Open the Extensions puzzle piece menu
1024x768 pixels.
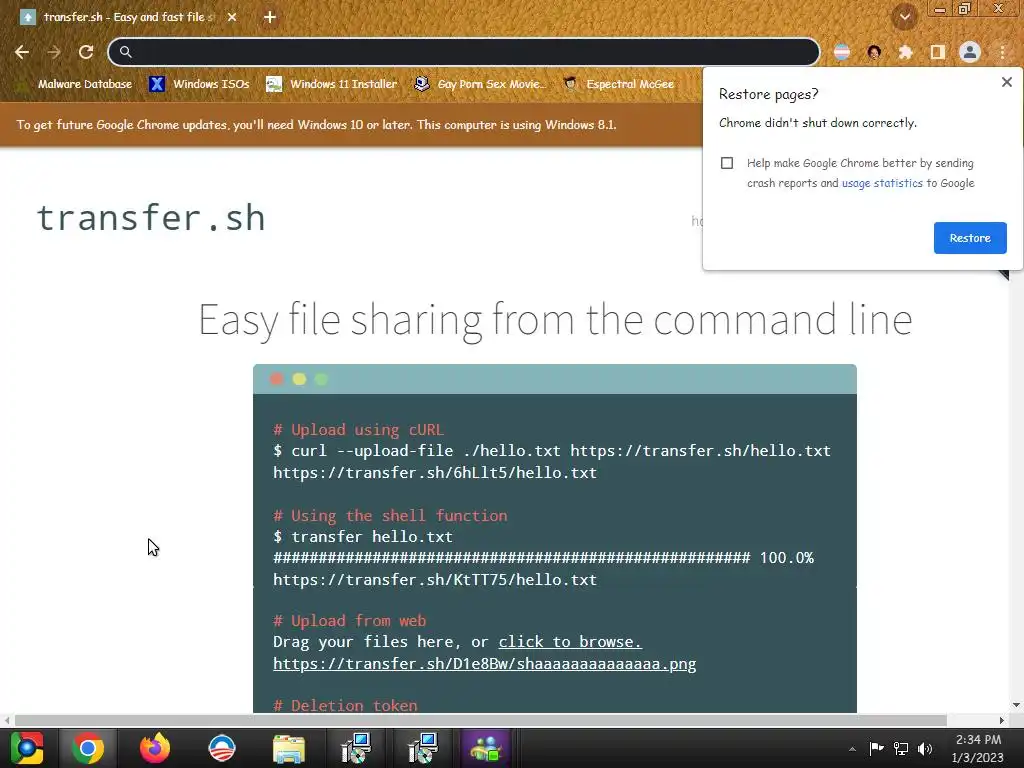click(905, 52)
